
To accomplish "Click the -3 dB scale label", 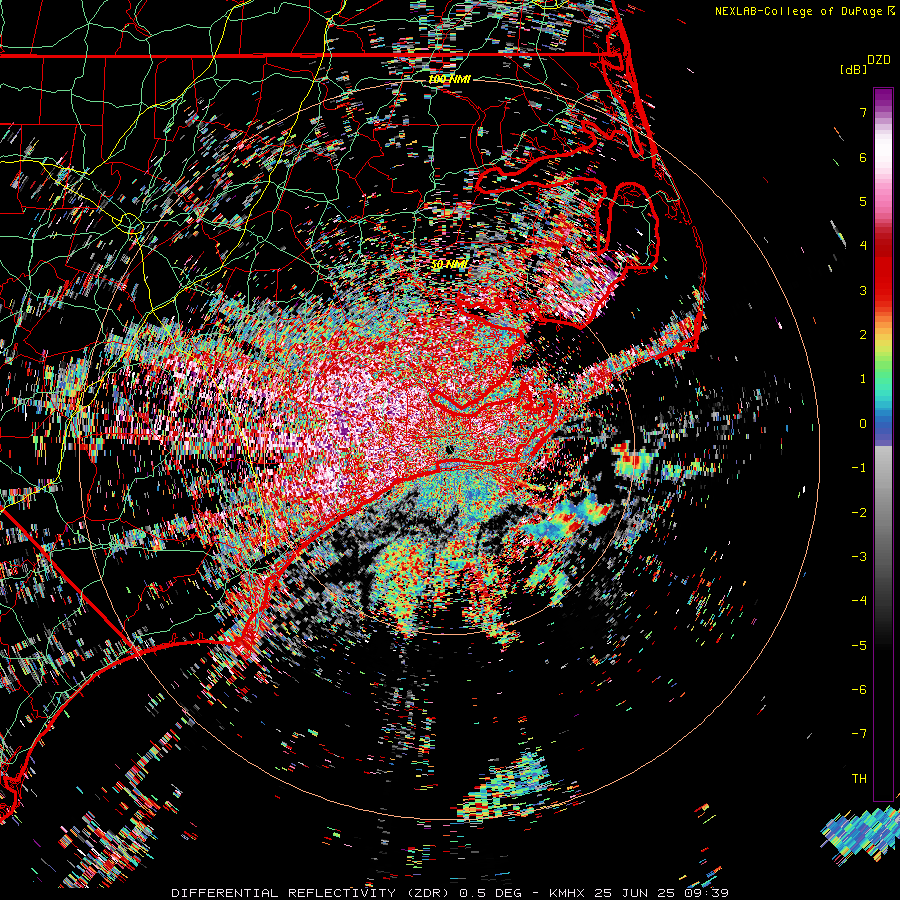I will pyautogui.click(x=859, y=557).
